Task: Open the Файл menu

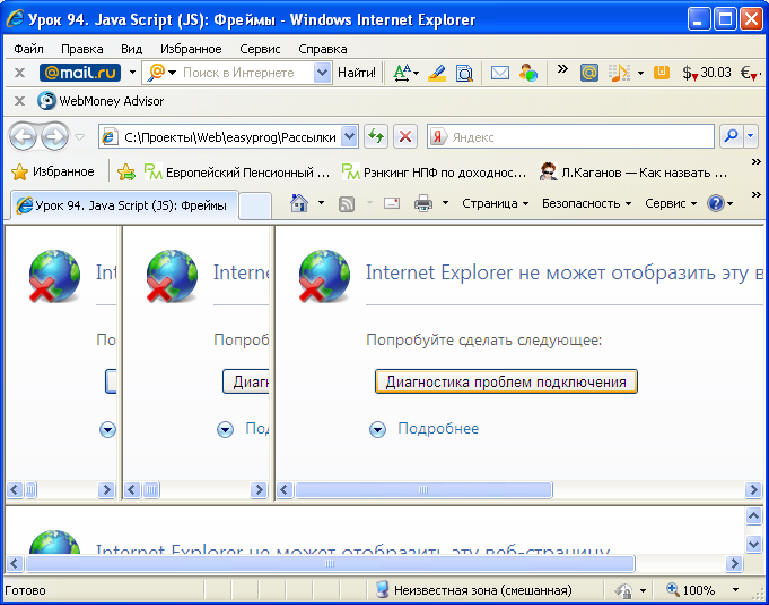Action: [28, 49]
